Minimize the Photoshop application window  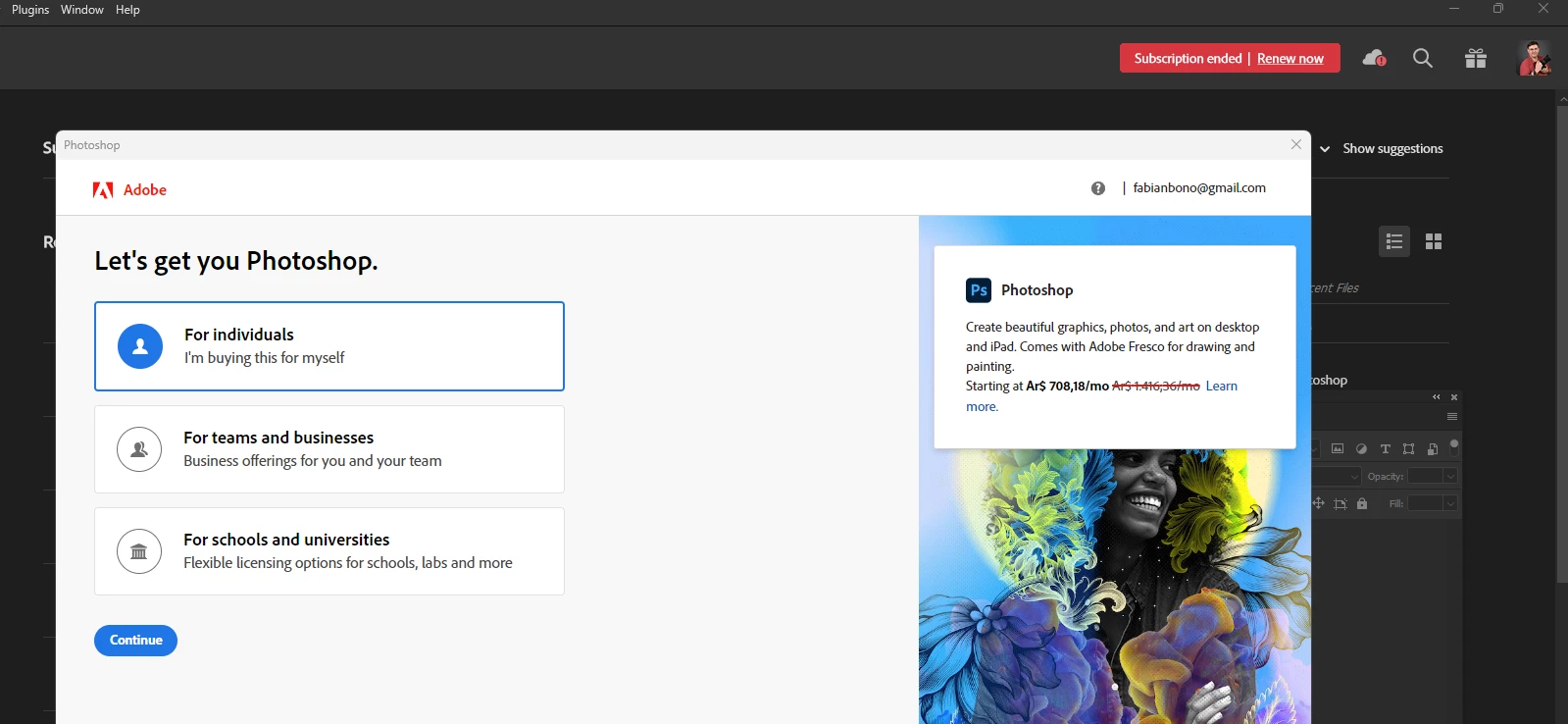tap(1454, 9)
